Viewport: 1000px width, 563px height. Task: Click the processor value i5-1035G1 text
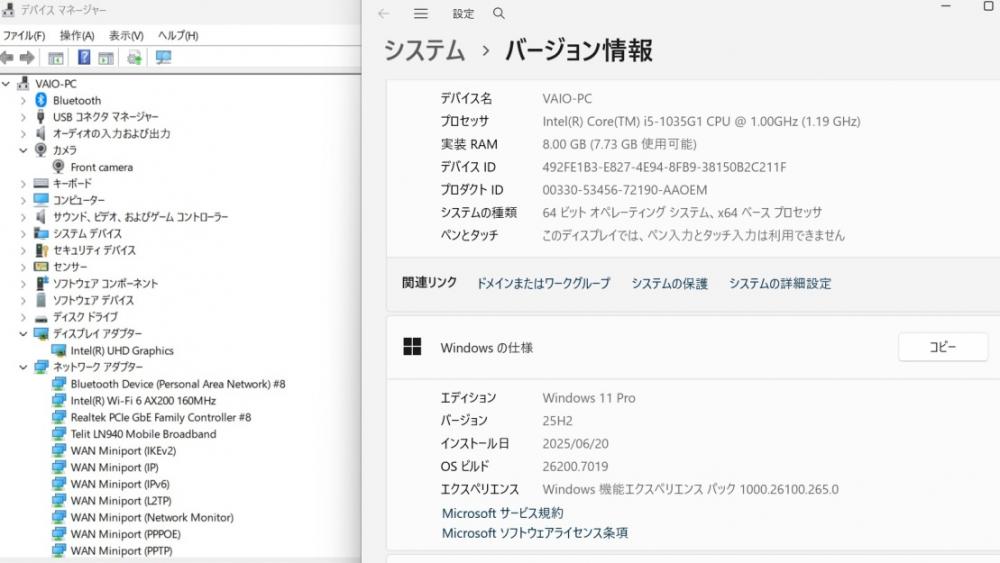pyautogui.click(x=701, y=121)
